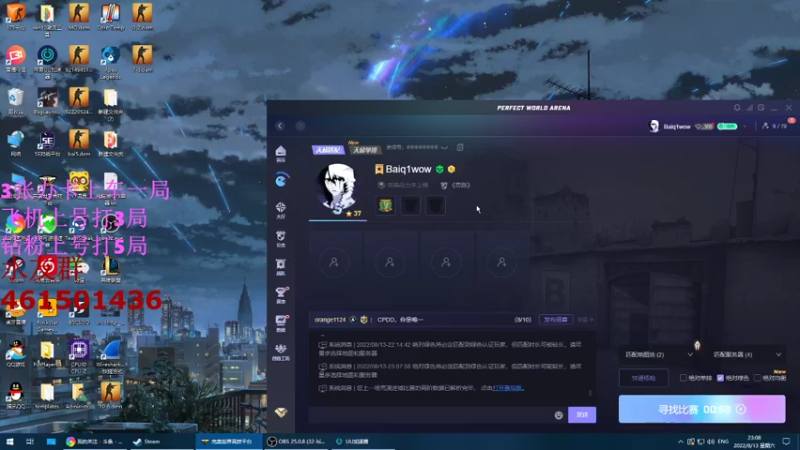Go back with the Arena back arrow
Image resolution: width=800 pixels, height=450 pixels.
(x=280, y=126)
